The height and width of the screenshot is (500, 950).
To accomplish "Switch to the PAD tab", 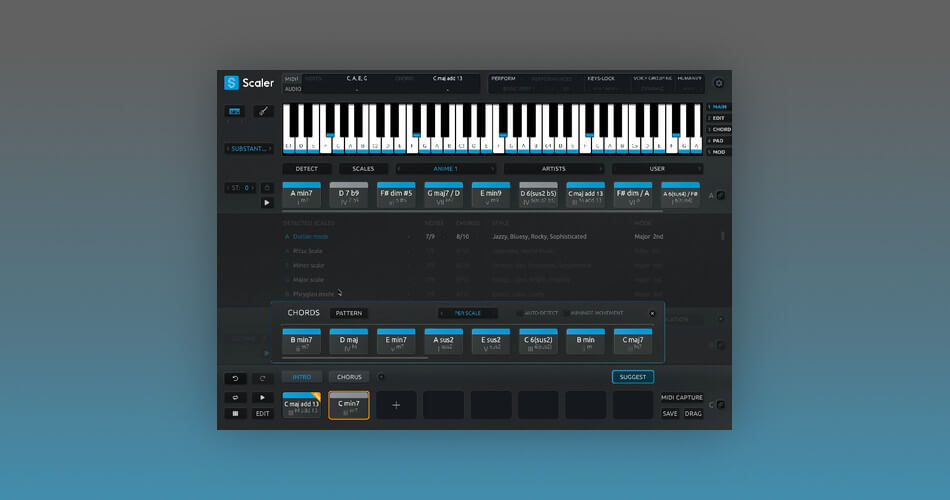I will tap(719, 141).
